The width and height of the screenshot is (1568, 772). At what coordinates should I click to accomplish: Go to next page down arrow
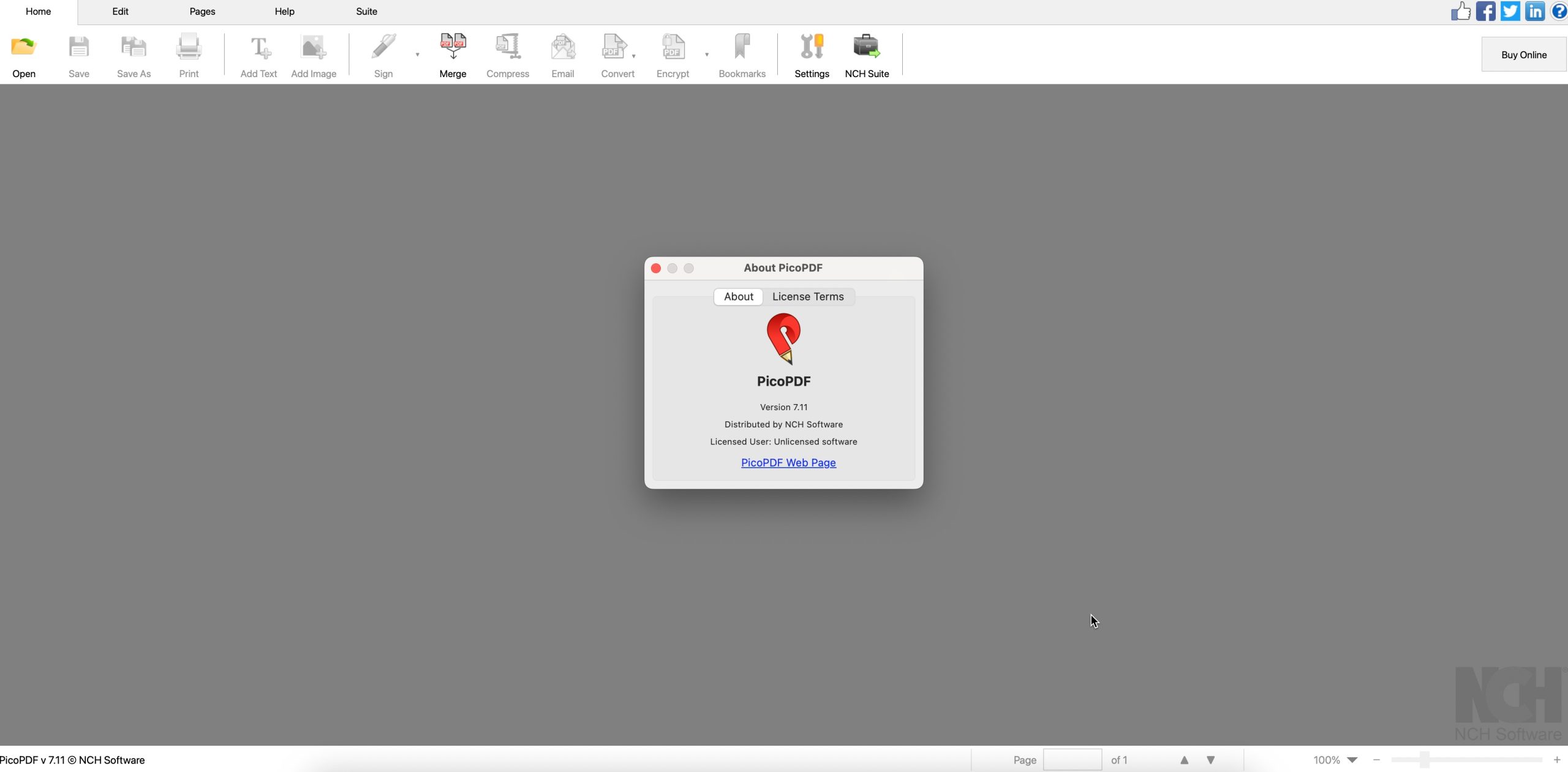(x=1210, y=760)
